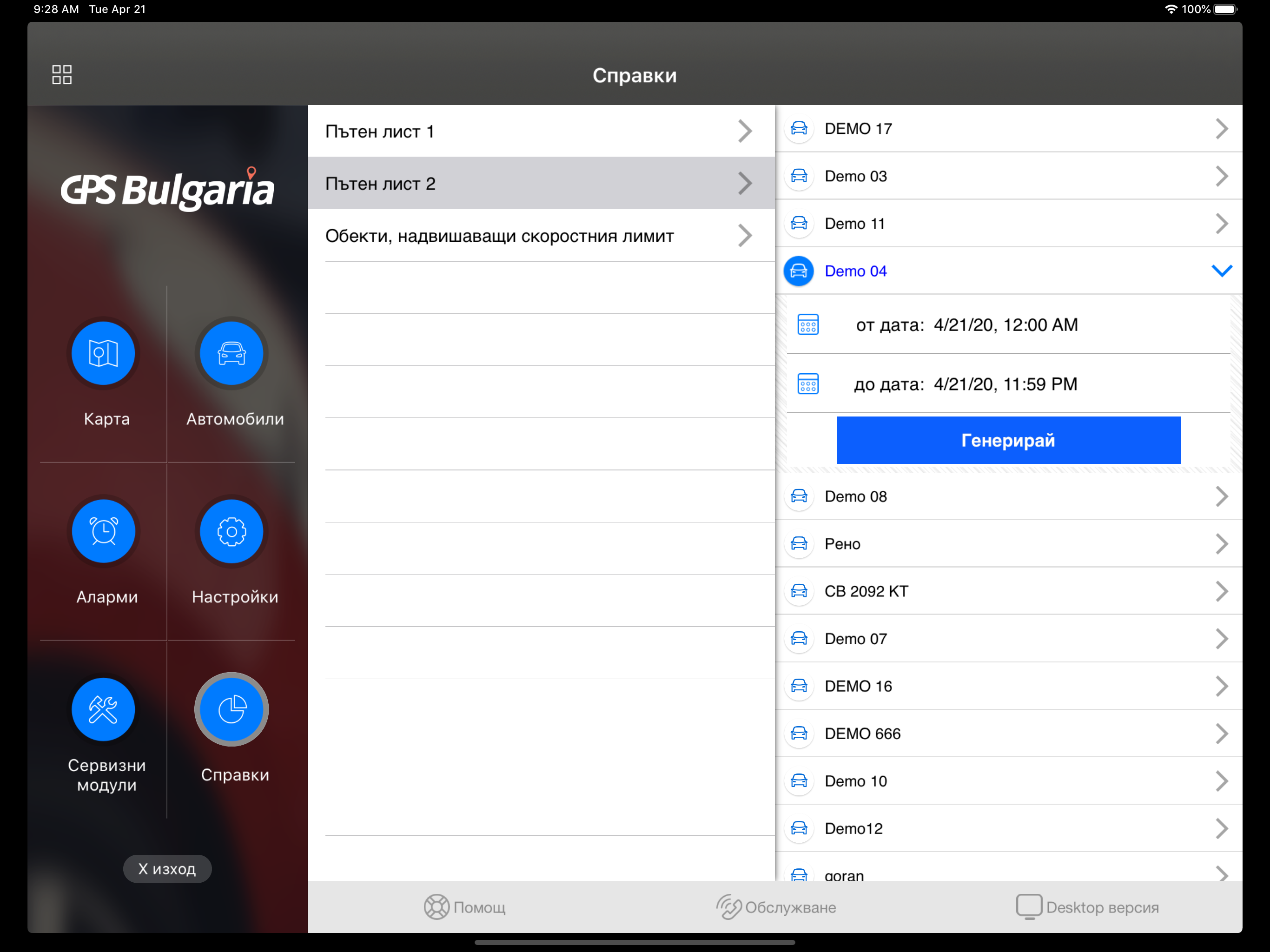Open the grid menu icon in header

click(61, 75)
